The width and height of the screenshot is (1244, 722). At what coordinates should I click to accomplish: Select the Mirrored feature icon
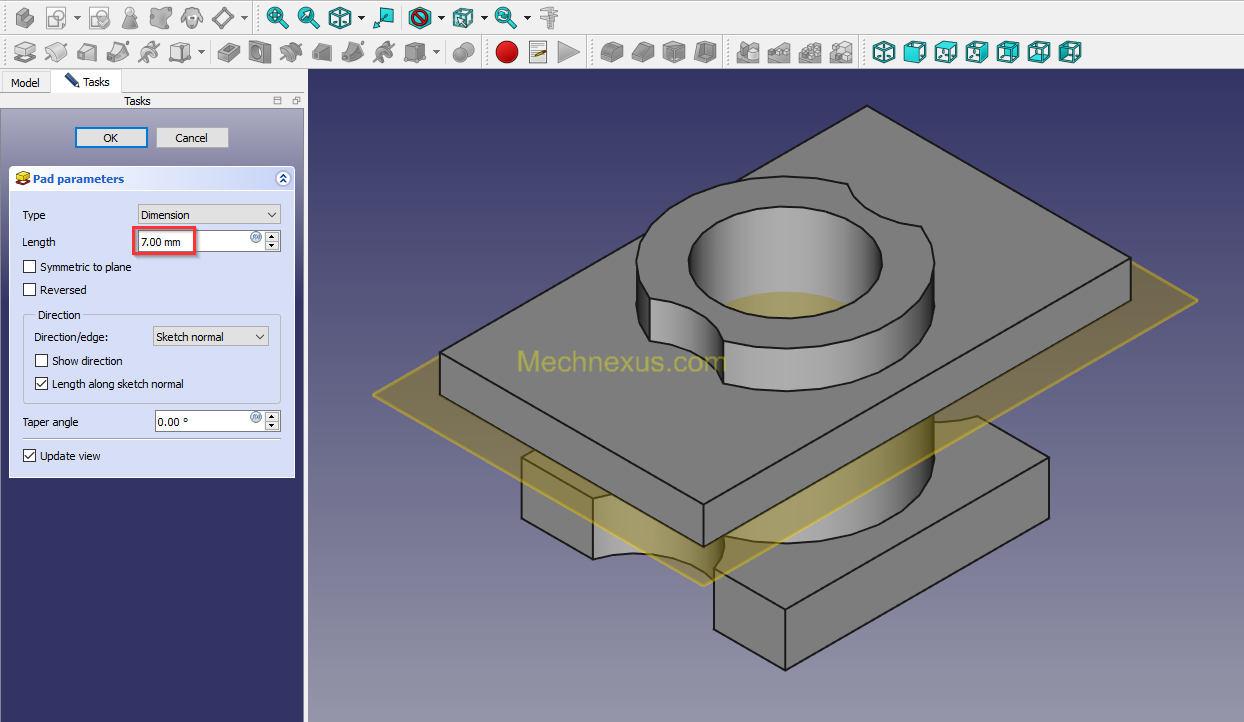tap(747, 51)
